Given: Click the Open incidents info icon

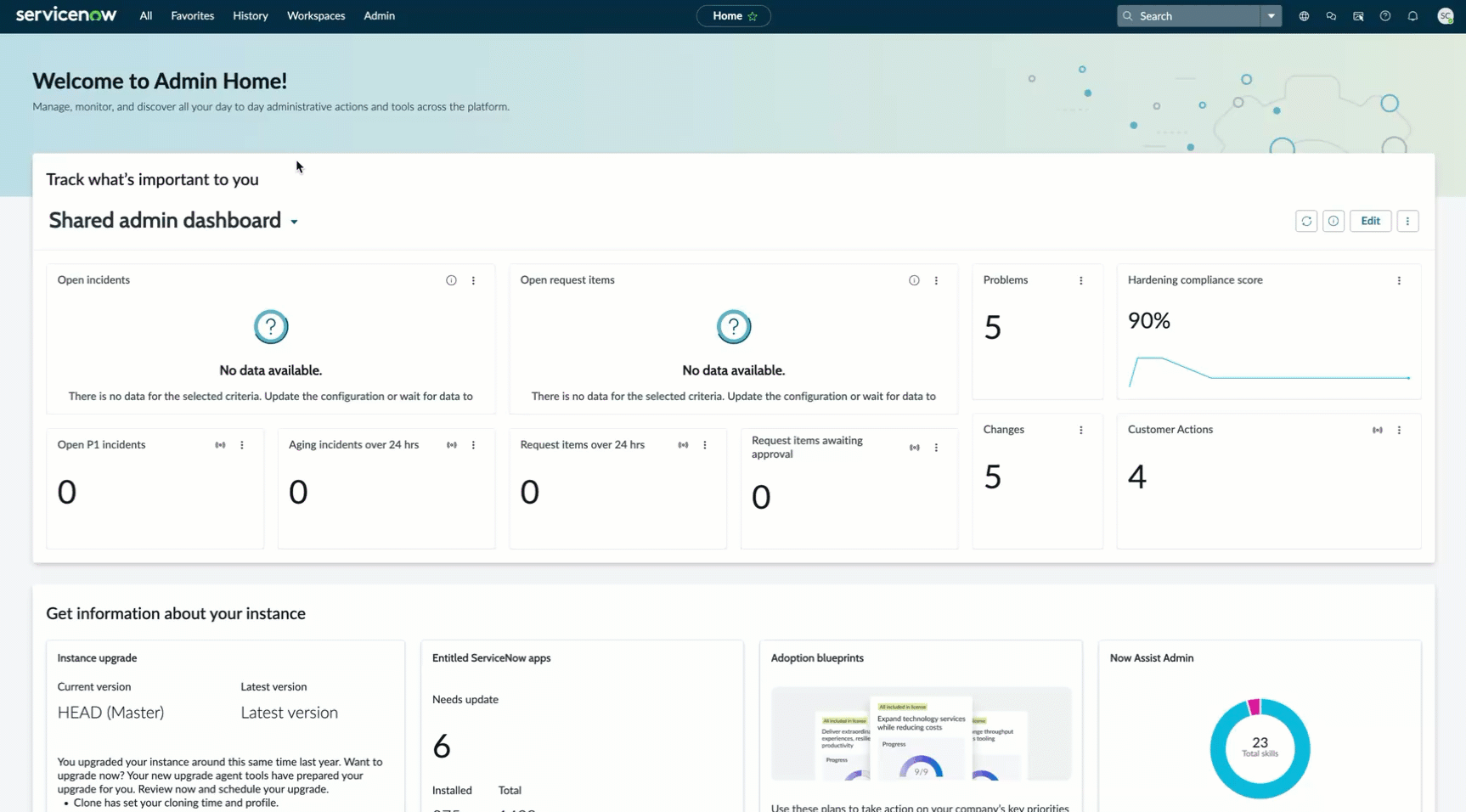Looking at the screenshot, I should point(451,280).
